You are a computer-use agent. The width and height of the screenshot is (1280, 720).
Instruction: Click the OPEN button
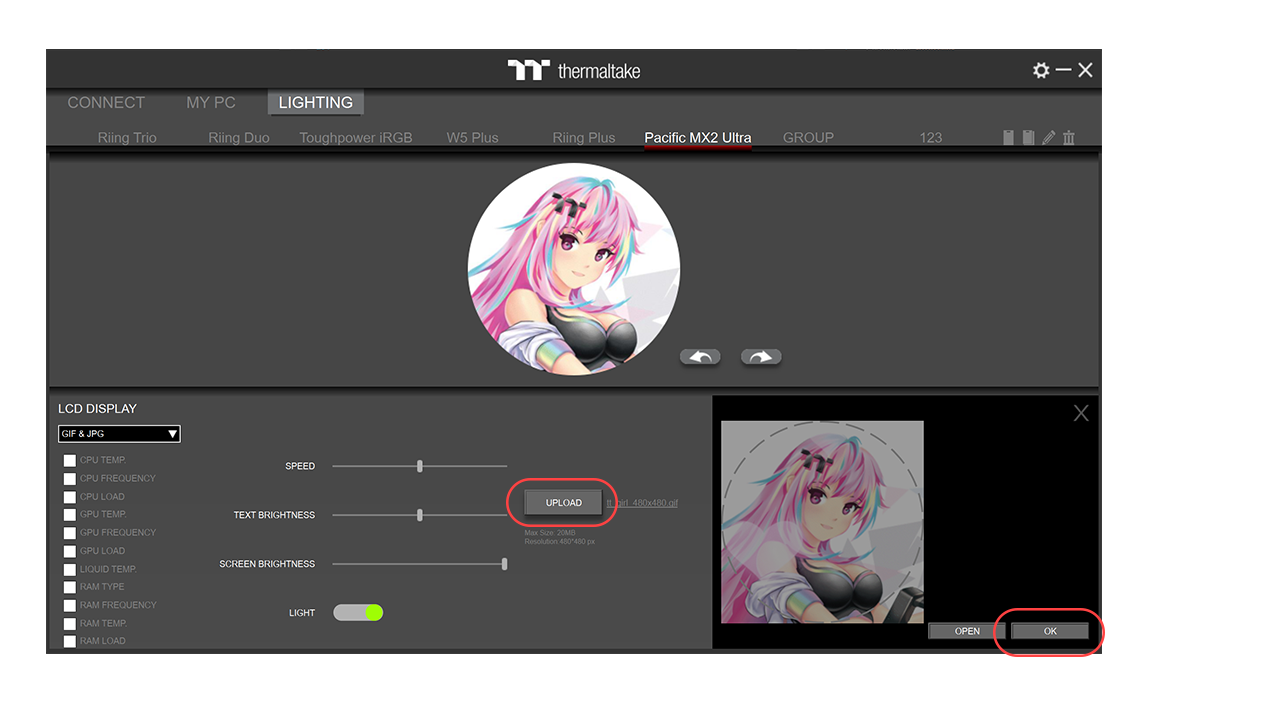point(967,631)
